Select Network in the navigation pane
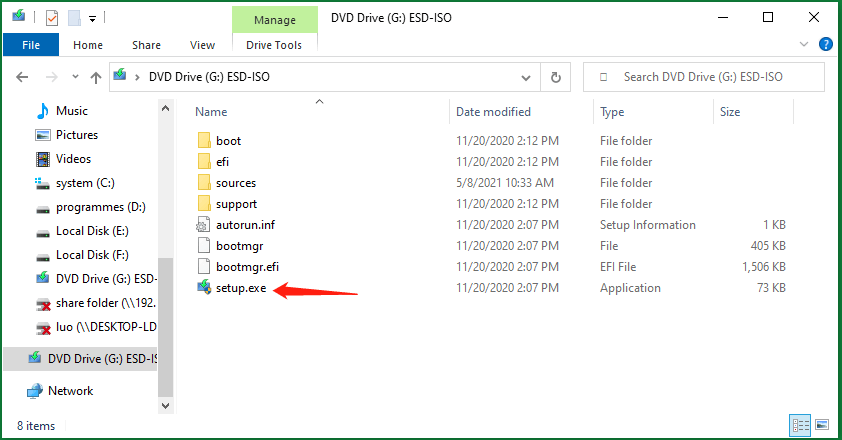Image resolution: width=842 pixels, height=440 pixels. [70, 391]
